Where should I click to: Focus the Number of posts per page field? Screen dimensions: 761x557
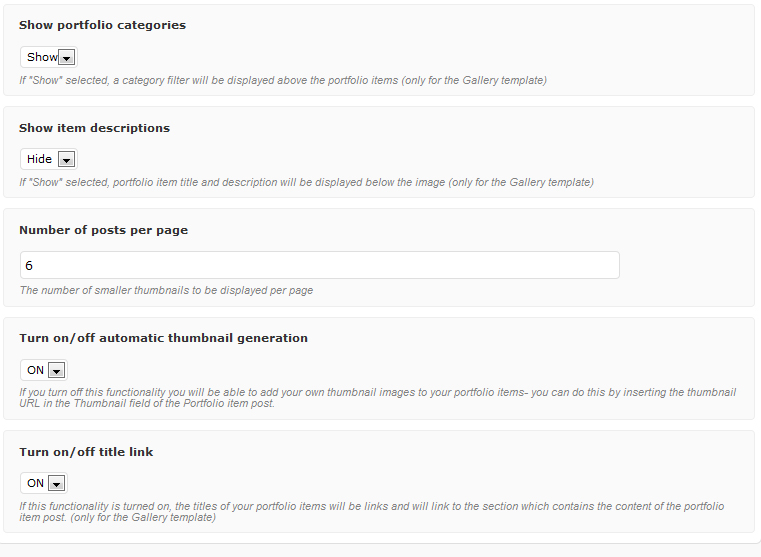click(x=319, y=265)
